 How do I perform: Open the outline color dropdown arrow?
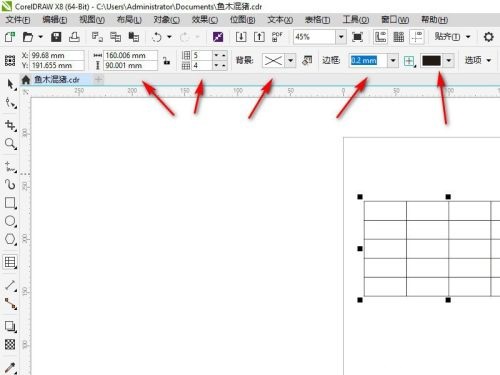pos(449,61)
